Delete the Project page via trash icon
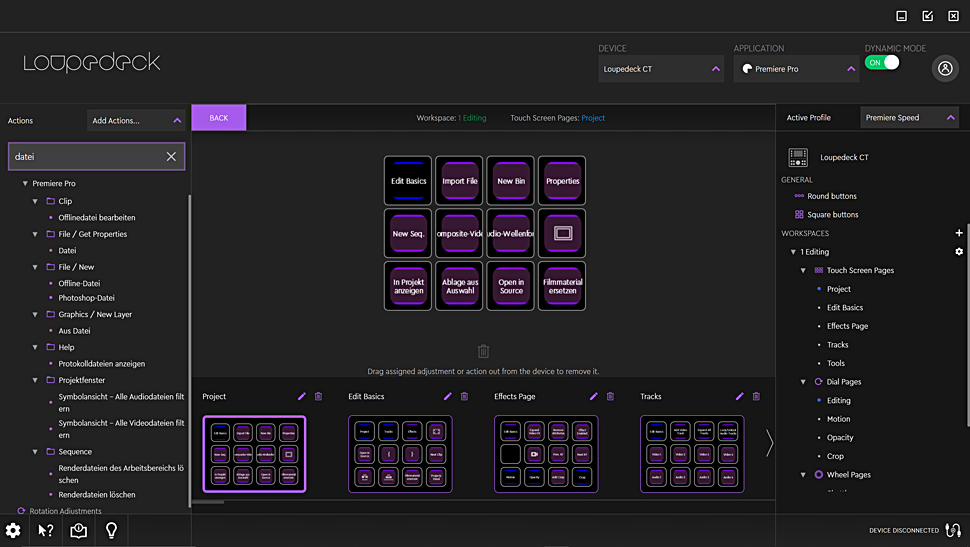 [x=318, y=396]
